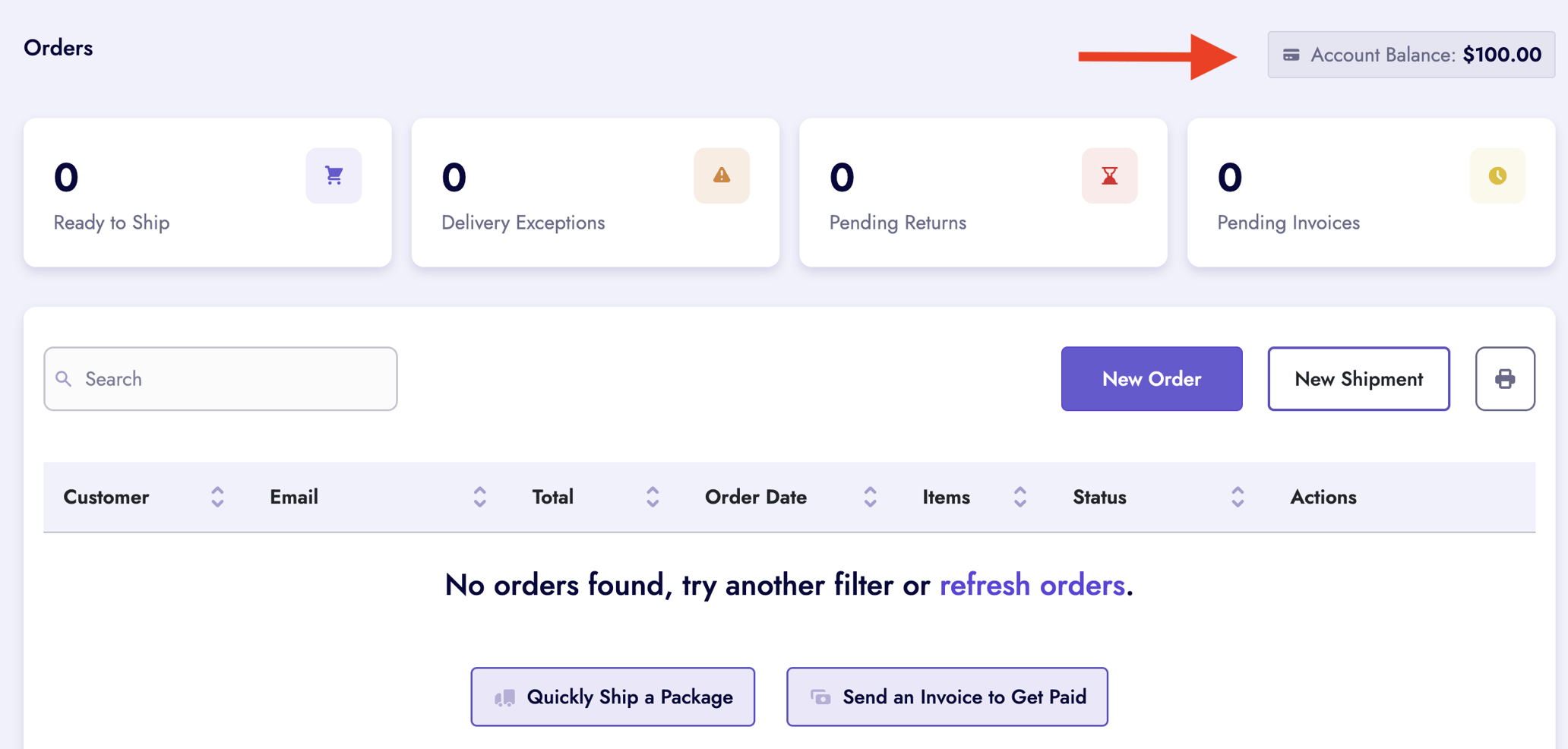Open the Pending Returns card
This screenshot has height=749, width=1568.
(982, 192)
